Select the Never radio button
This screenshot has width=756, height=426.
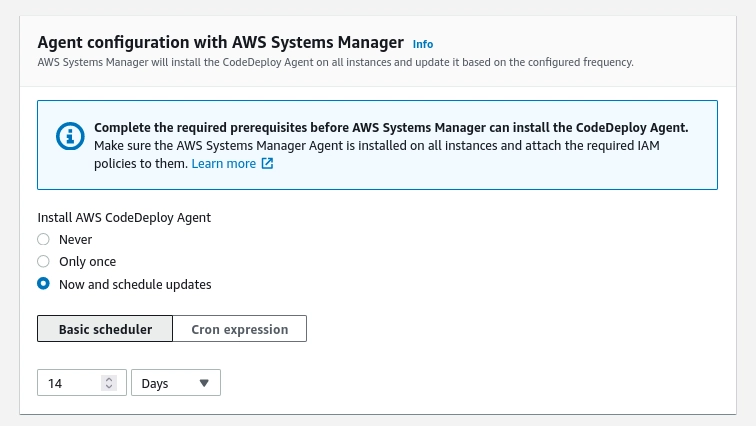(43, 239)
